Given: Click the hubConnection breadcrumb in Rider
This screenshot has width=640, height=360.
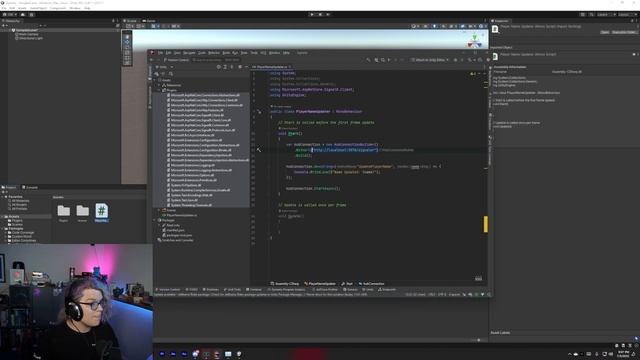Looking at the screenshot, I should (372, 284).
